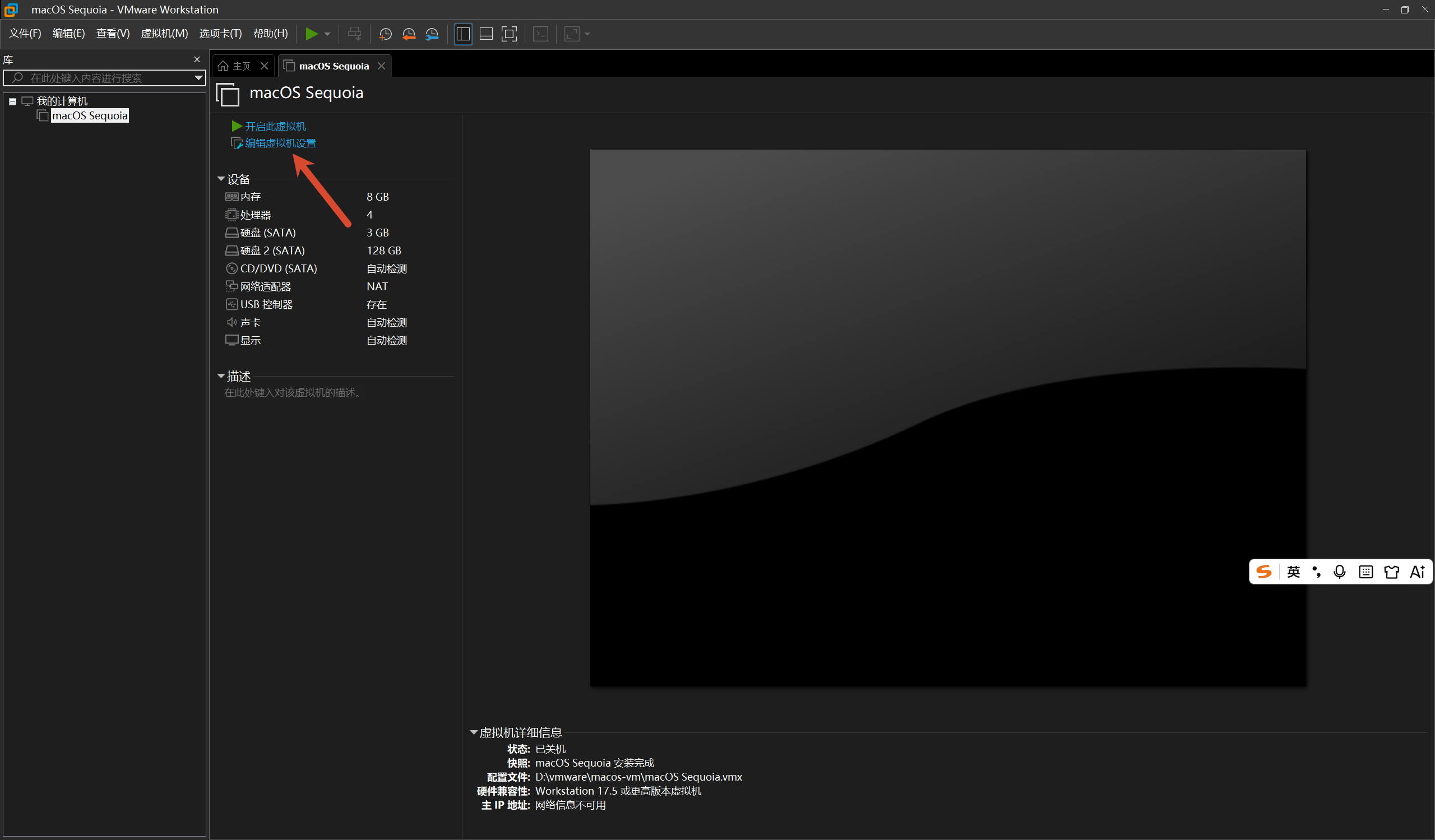Click the skin shirt icon on the input bar

[1392, 572]
